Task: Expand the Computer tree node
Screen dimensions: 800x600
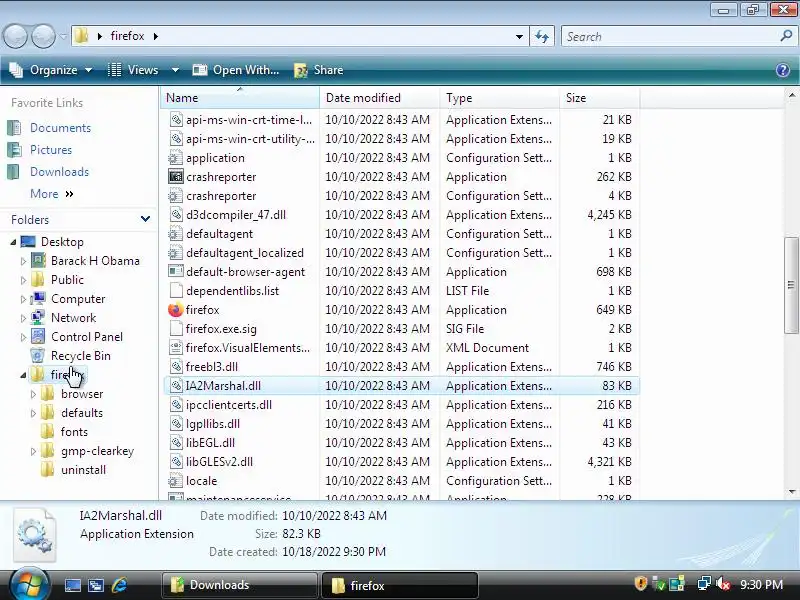Action: (23, 299)
